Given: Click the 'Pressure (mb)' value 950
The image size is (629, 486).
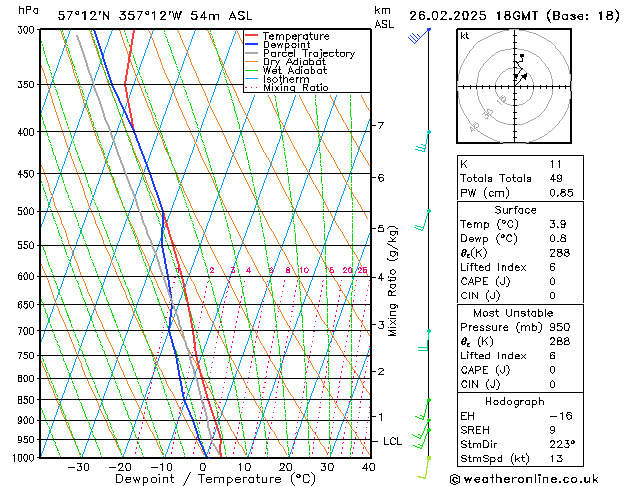Looking at the screenshot, I should 560,327.
